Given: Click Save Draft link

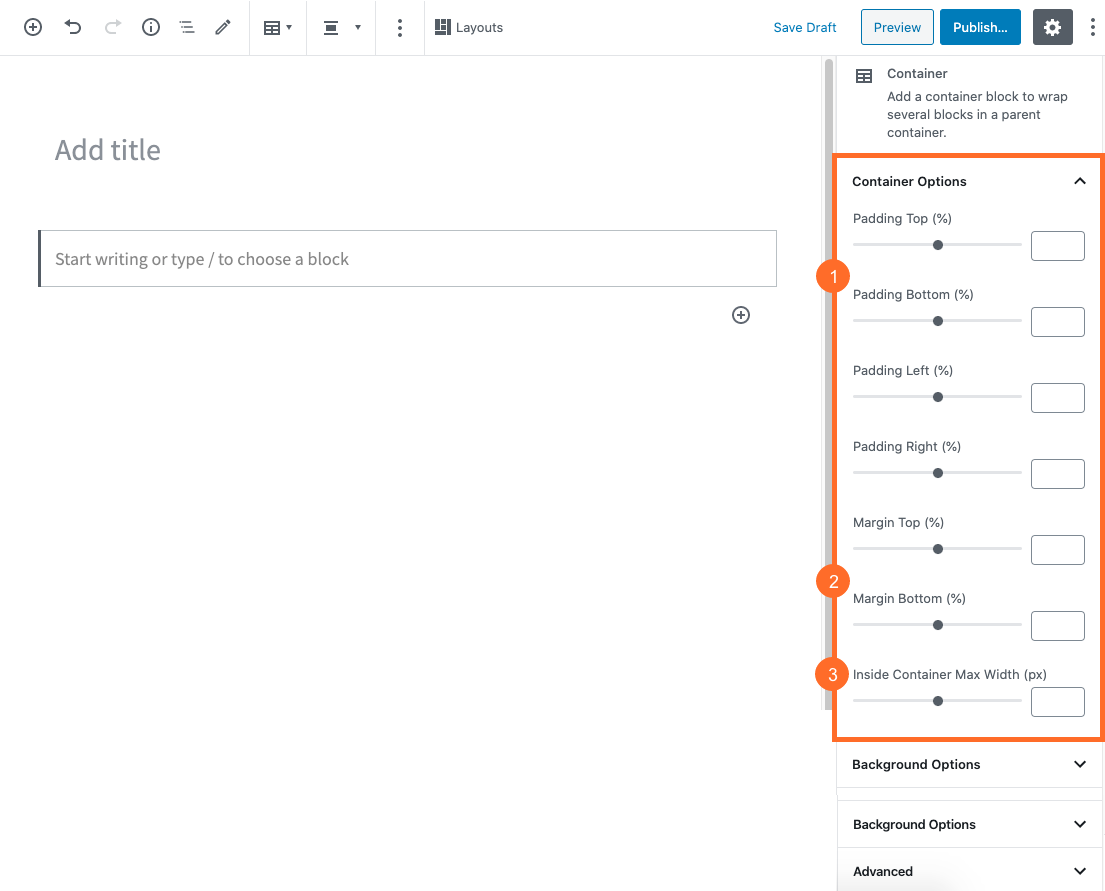Looking at the screenshot, I should click(x=804, y=28).
